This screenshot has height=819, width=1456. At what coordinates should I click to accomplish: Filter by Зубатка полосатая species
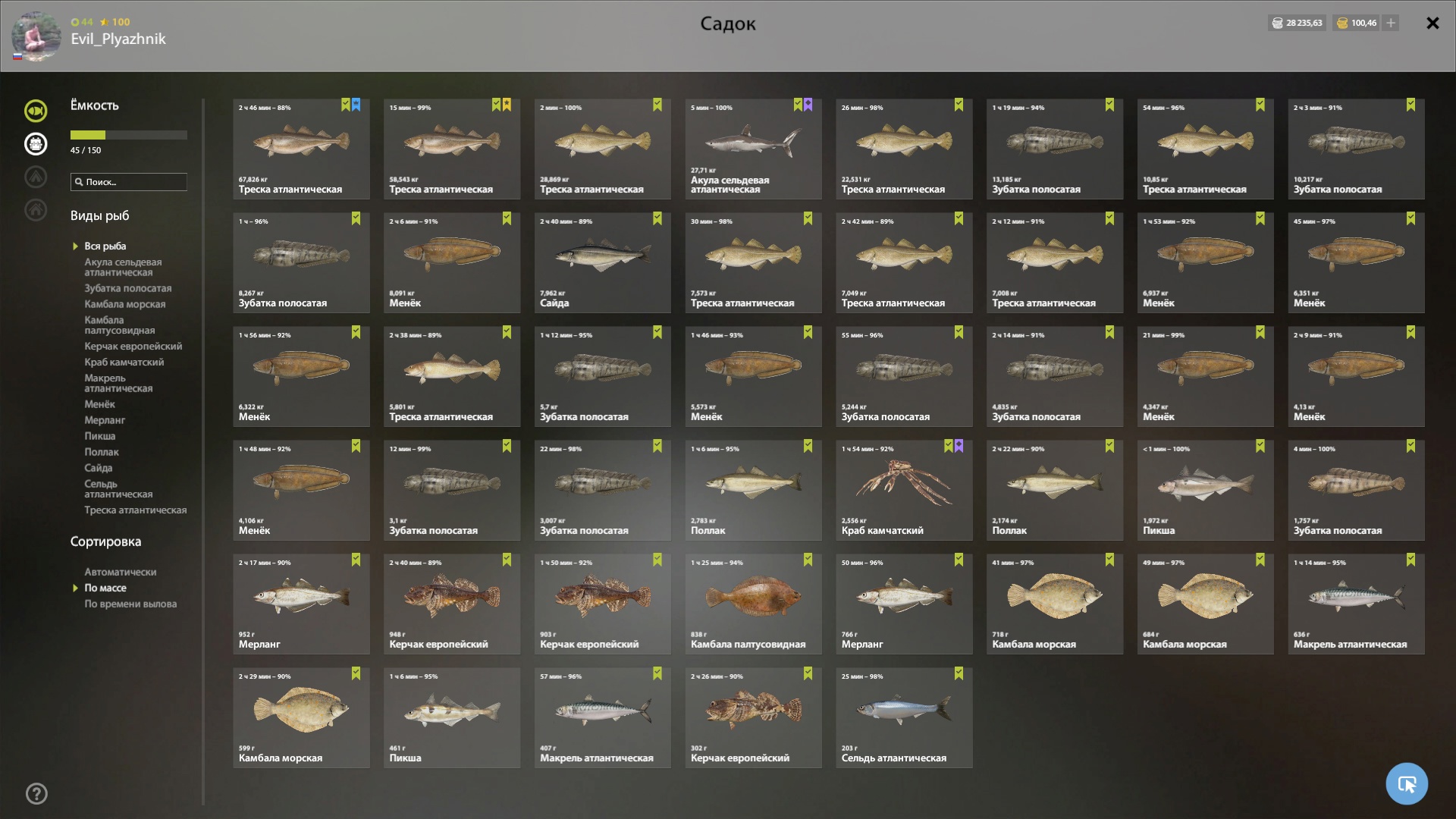tap(128, 288)
